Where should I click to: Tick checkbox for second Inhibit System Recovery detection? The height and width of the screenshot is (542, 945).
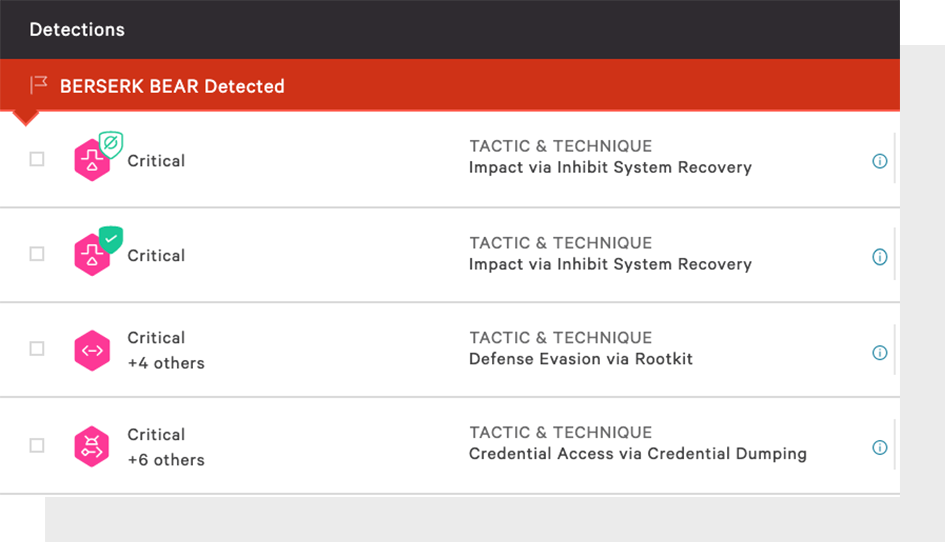(37, 254)
